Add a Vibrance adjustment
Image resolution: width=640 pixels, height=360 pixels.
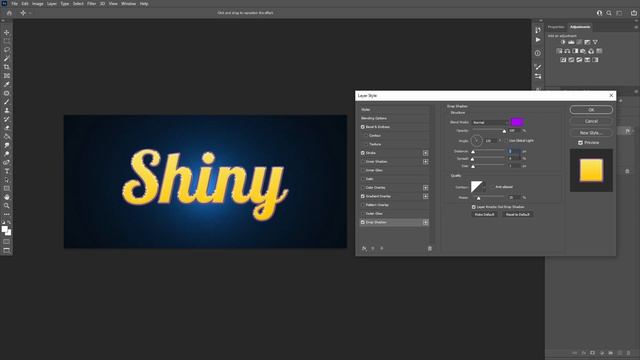595,42
